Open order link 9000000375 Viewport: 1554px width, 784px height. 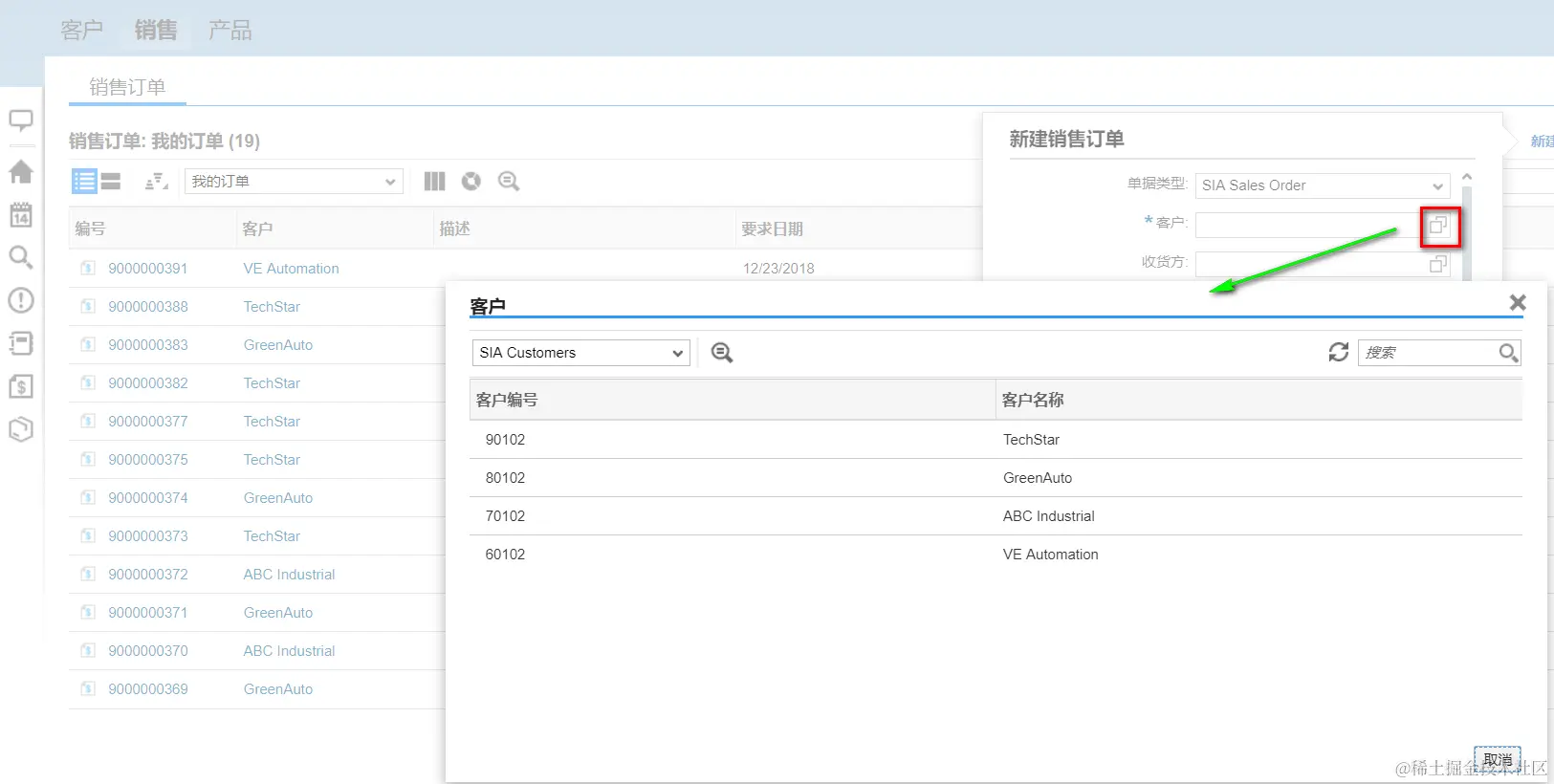click(x=148, y=460)
